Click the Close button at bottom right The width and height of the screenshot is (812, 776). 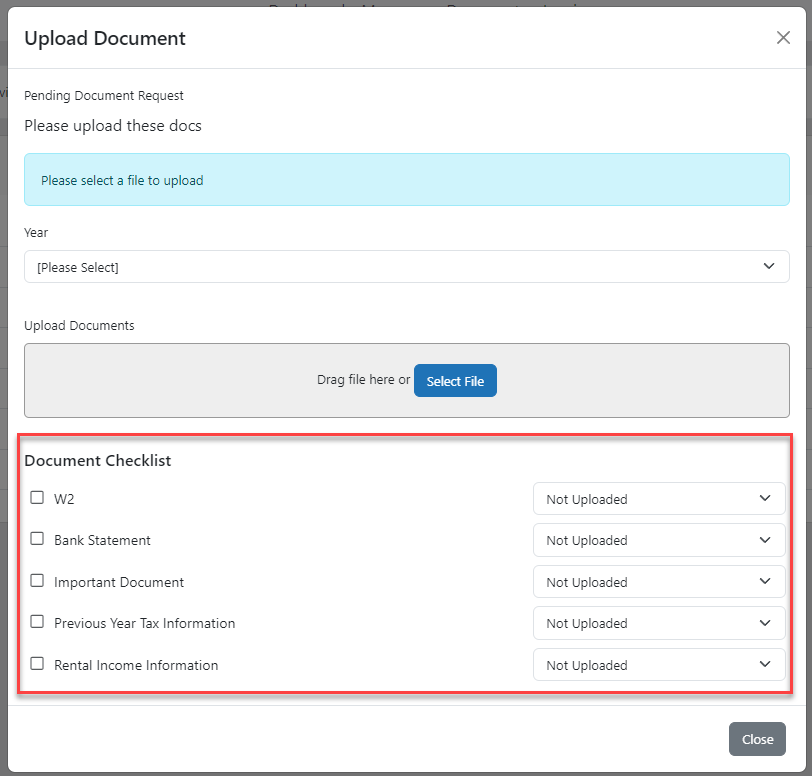coord(757,738)
